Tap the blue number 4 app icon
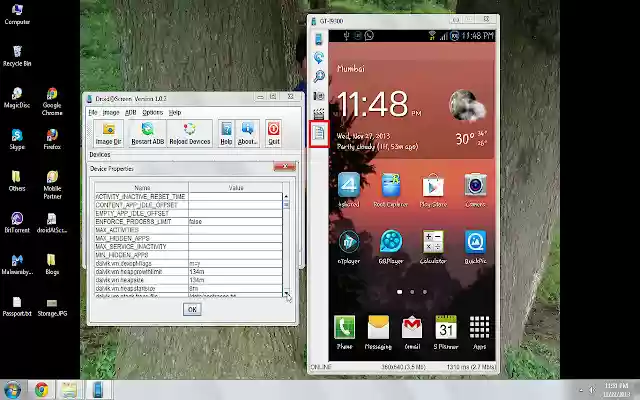Screen dimensions: 640x400 coord(349,189)
